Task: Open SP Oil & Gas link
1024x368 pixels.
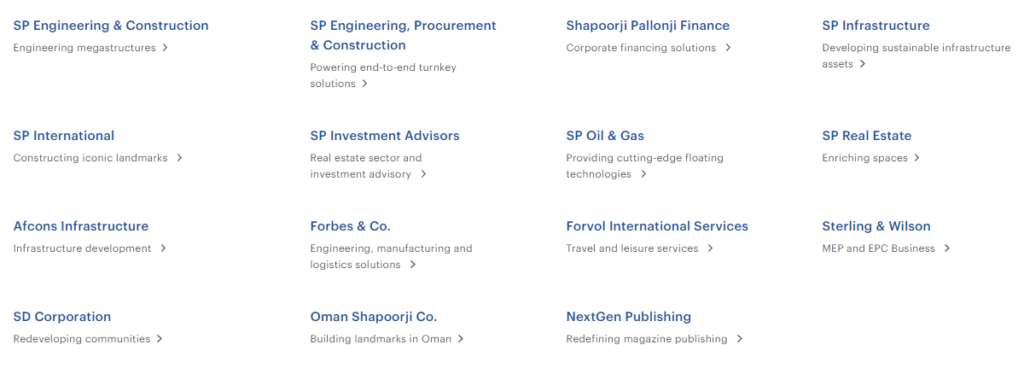Action: click(605, 136)
